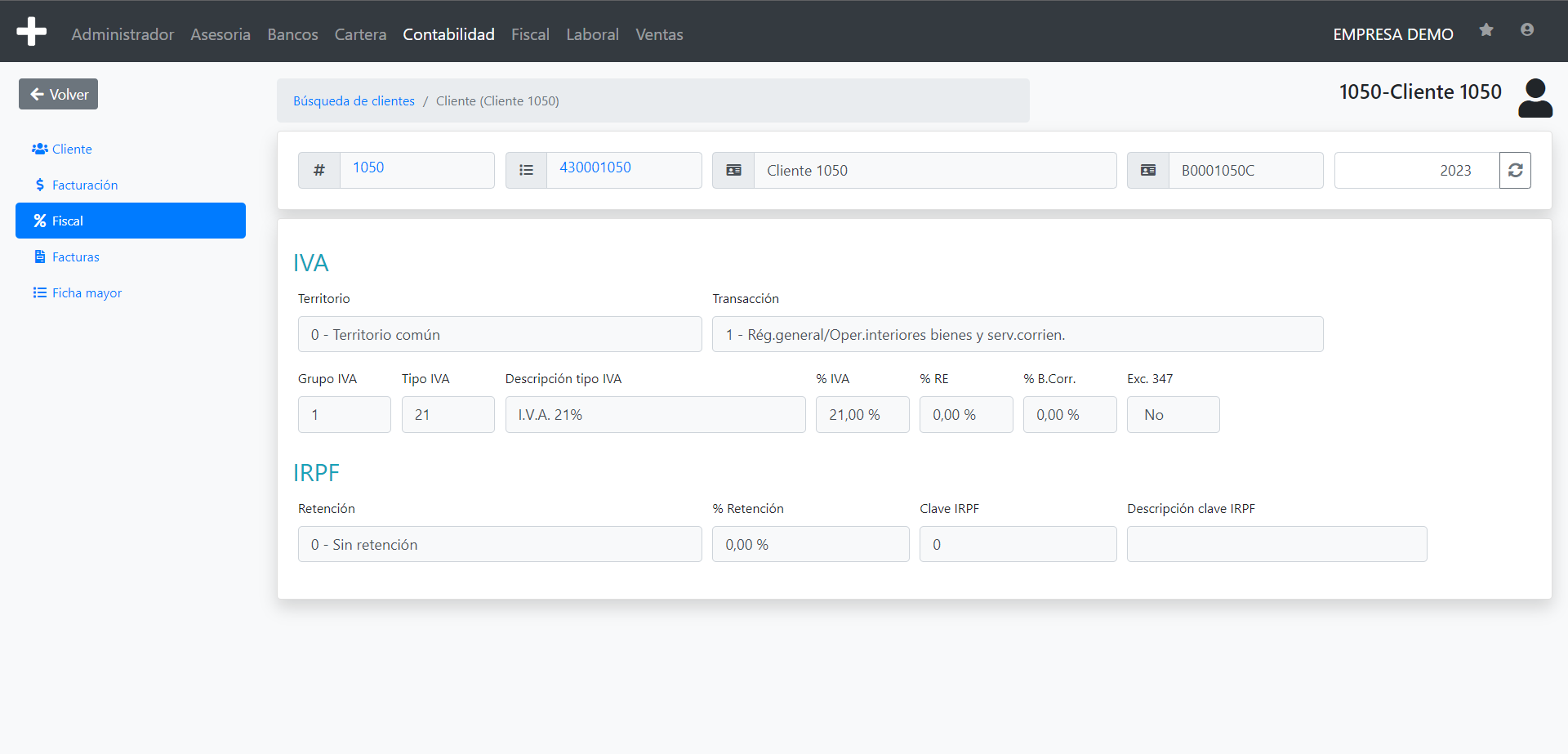Click the % RE field
This screenshot has width=1568, height=754.
point(966,414)
